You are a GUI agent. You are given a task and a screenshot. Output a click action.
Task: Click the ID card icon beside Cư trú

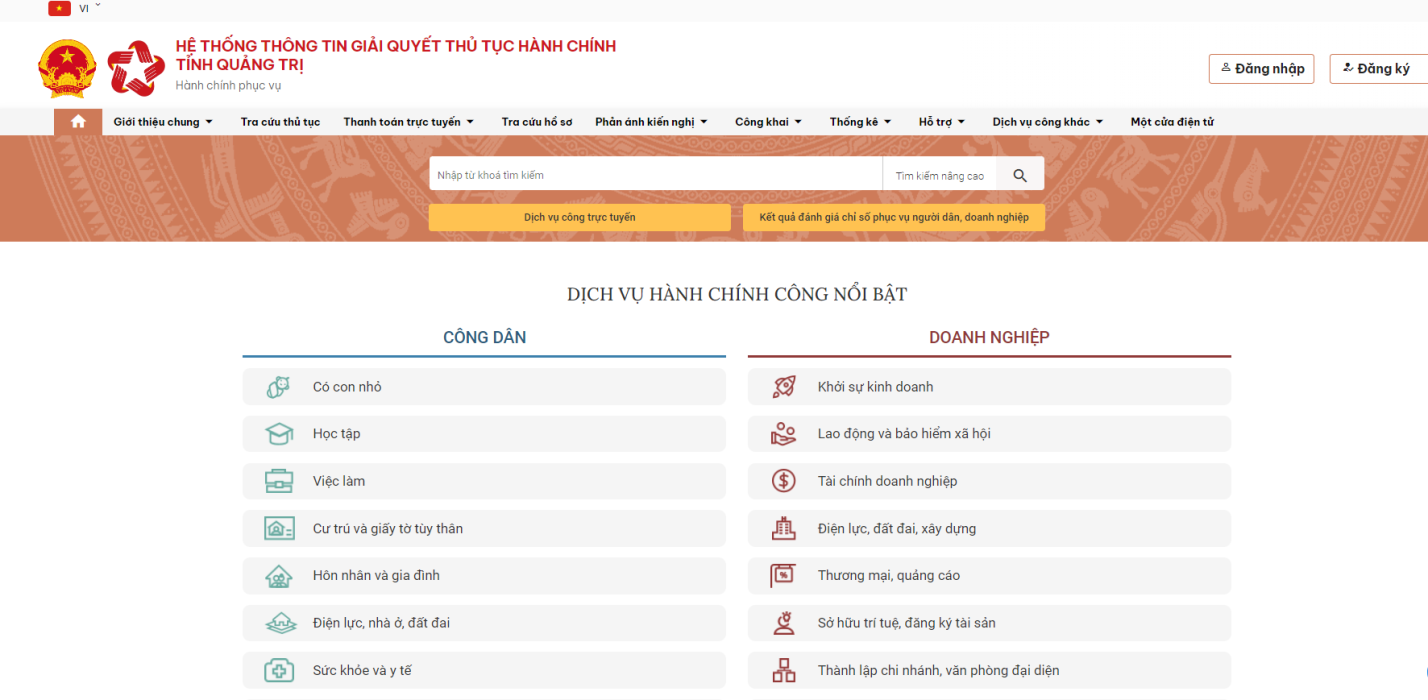pos(279,528)
